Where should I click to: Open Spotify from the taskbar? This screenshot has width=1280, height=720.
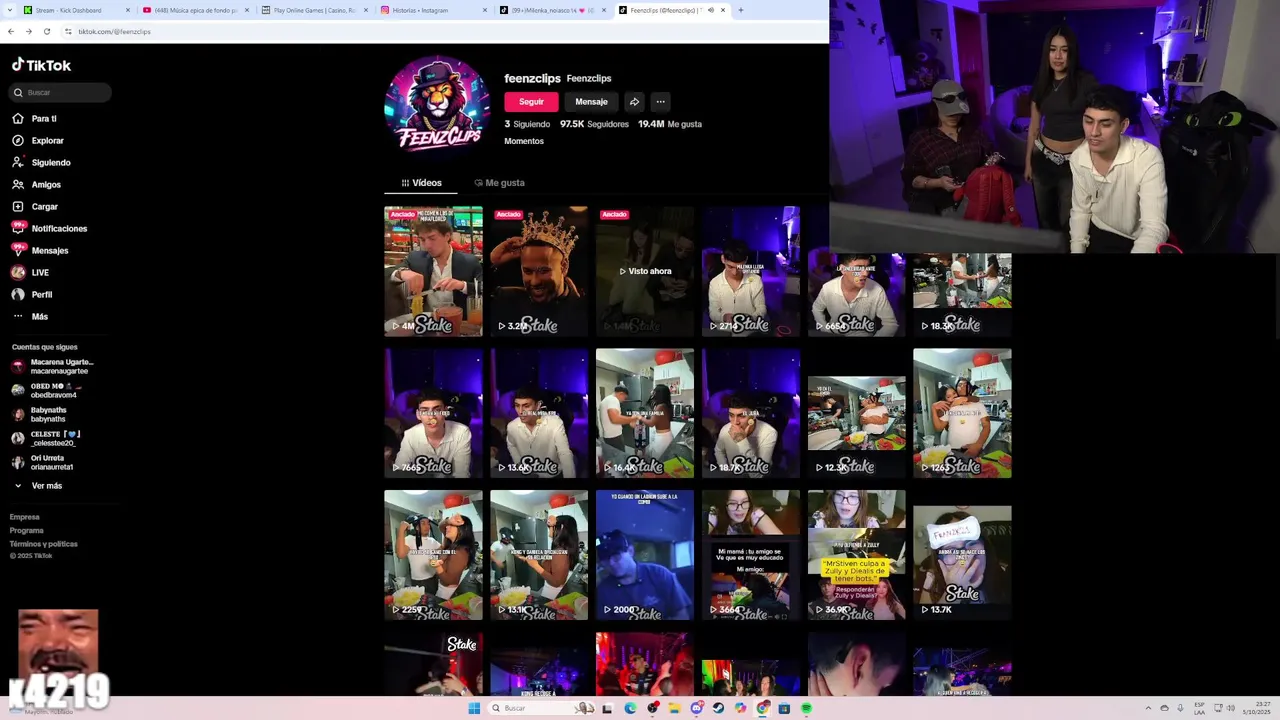point(806,708)
